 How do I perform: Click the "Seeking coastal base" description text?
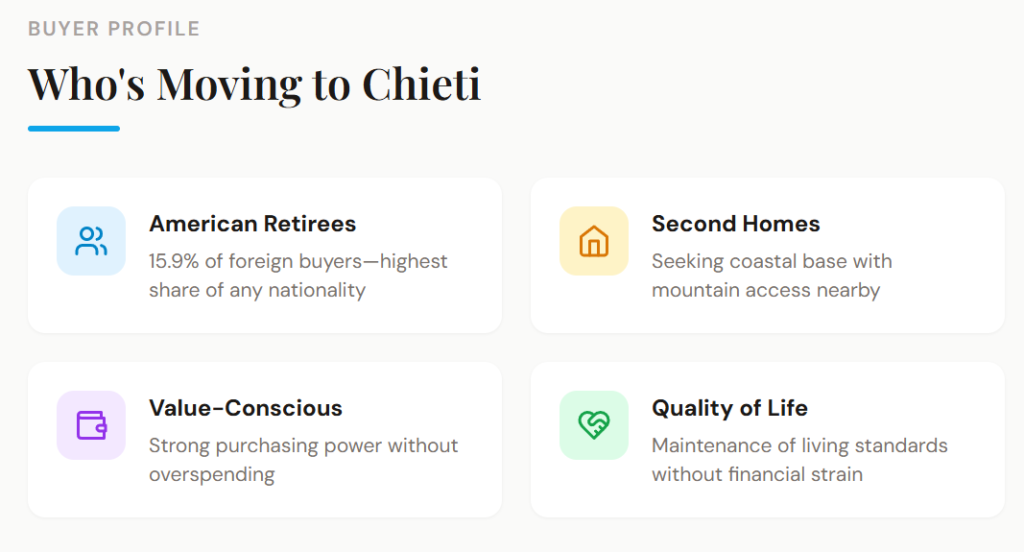click(771, 261)
